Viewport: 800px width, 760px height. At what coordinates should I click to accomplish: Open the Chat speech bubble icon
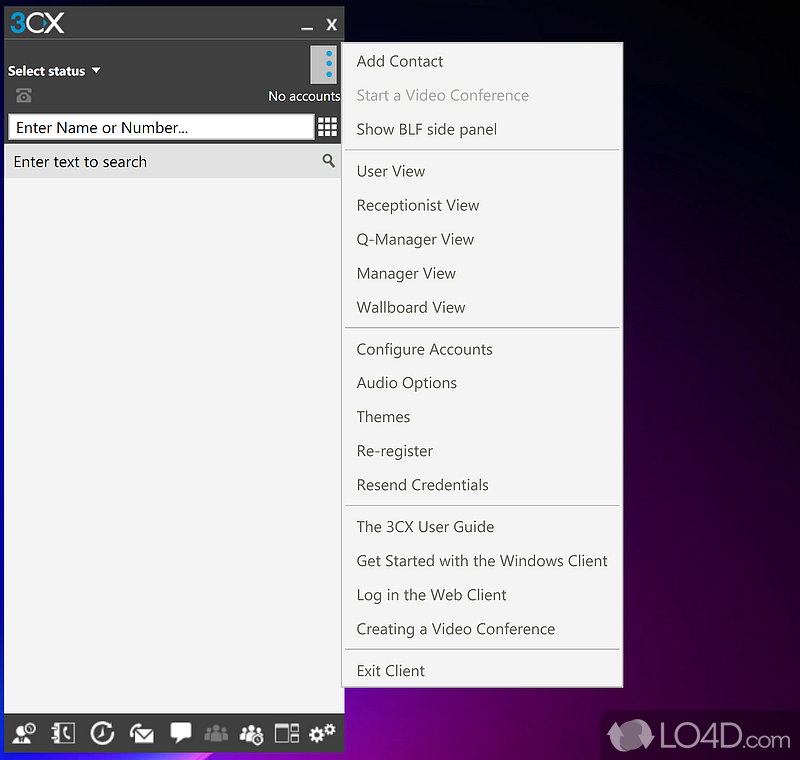(x=180, y=733)
